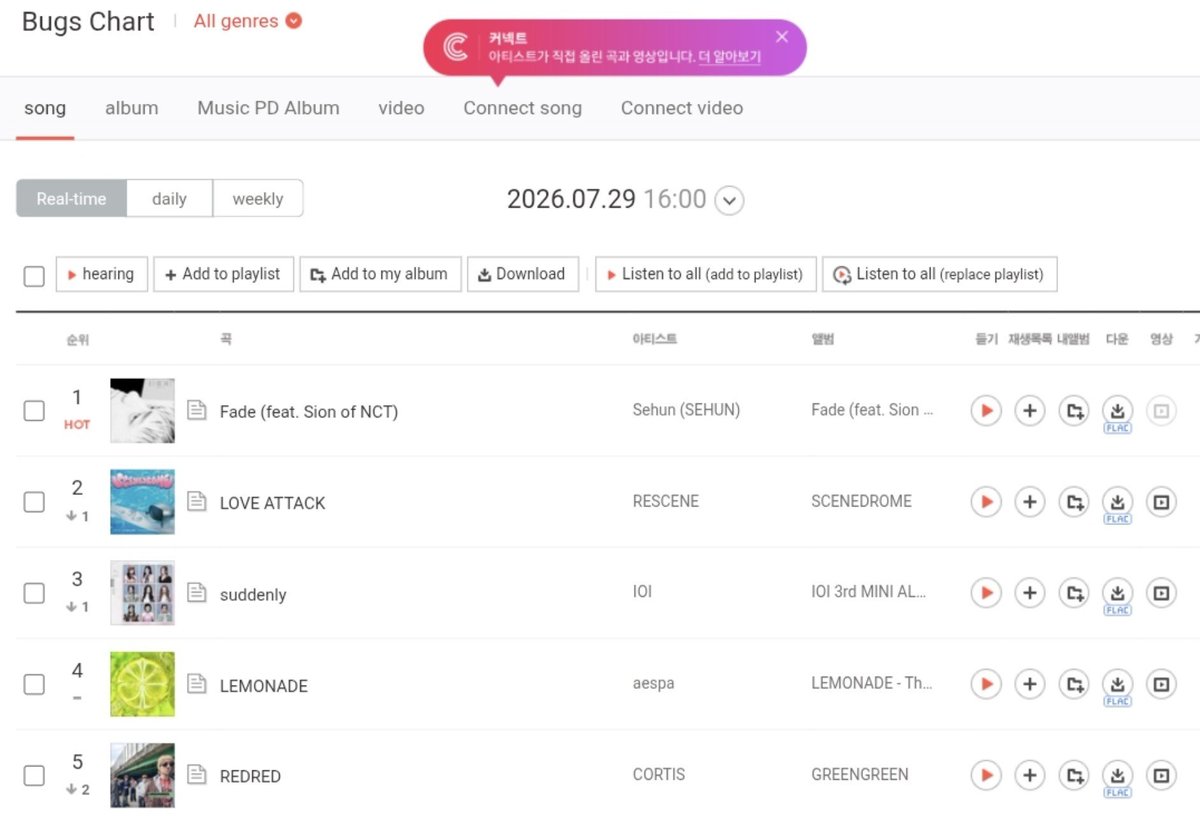Open the GREENGREEN album link

(860, 775)
